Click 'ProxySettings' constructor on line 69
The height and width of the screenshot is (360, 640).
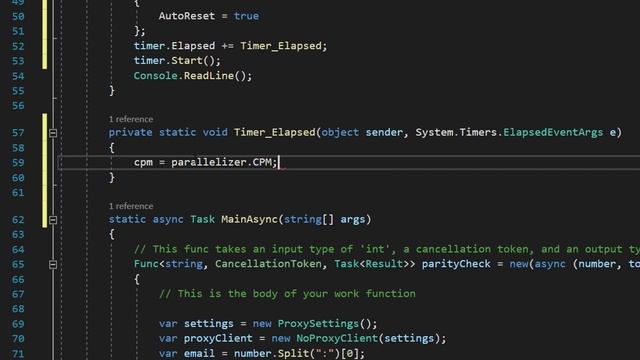(x=318, y=324)
